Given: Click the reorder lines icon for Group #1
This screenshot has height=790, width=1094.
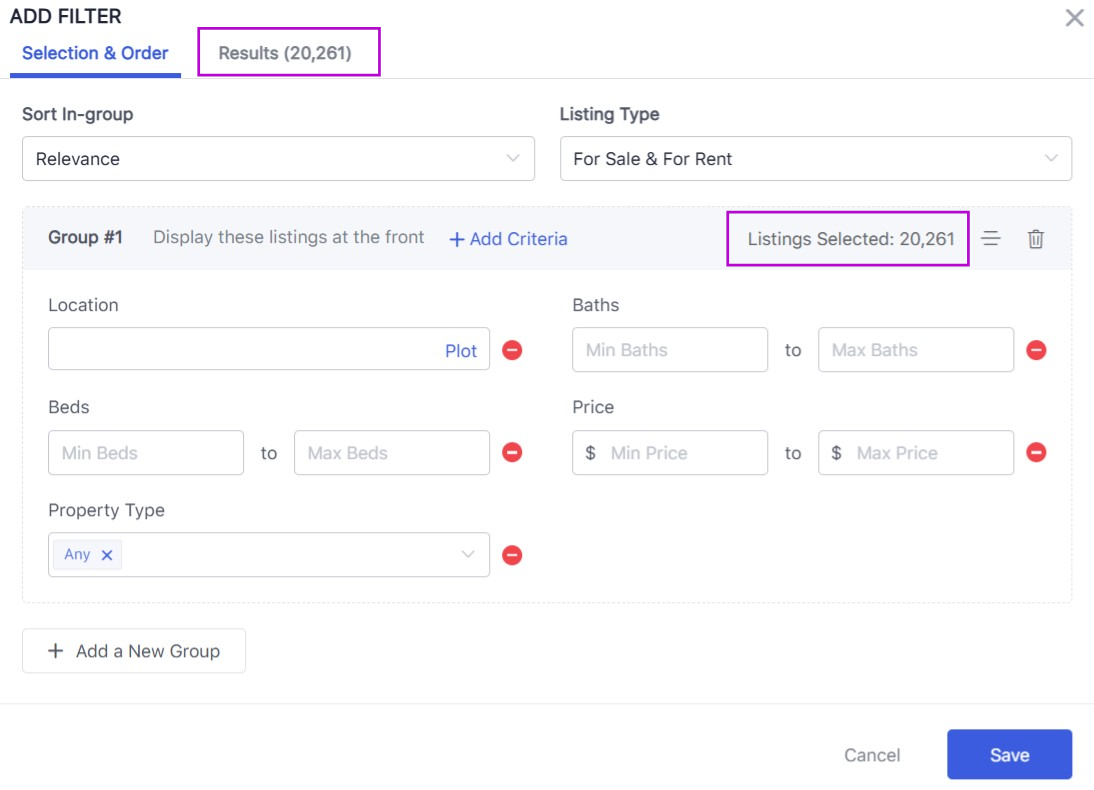Looking at the screenshot, I should [x=991, y=239].
